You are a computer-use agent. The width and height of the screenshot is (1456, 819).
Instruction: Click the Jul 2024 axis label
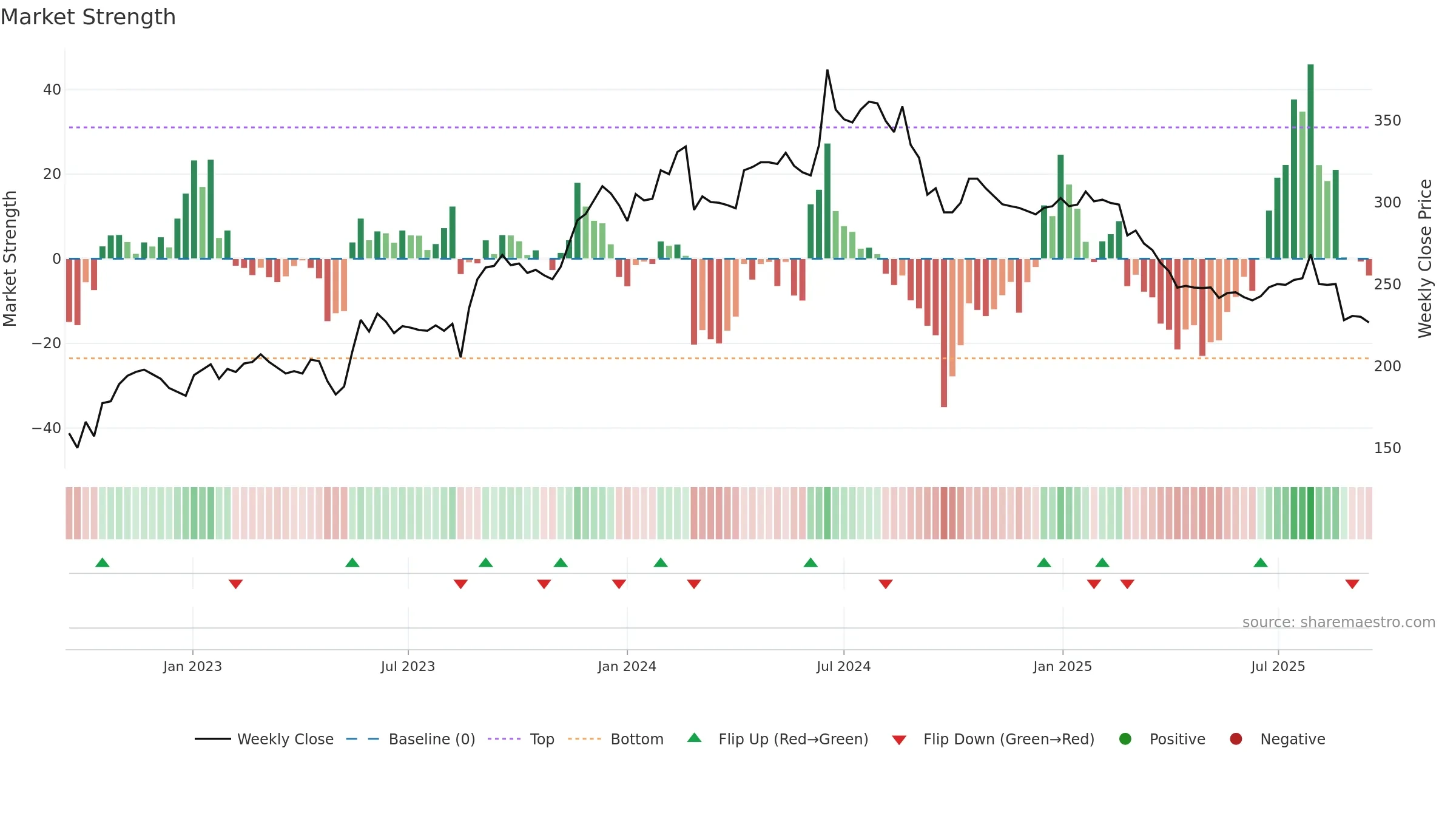tap(843, 667)
